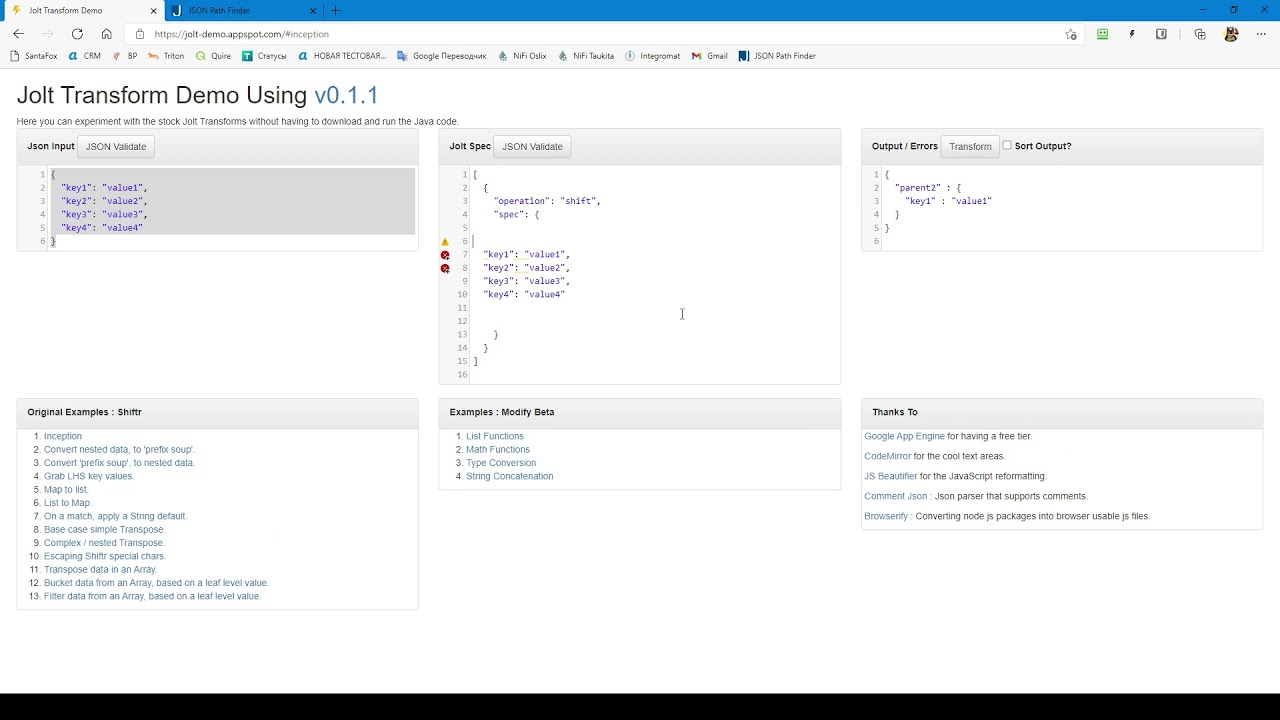Open the JS Beautifier link

[x=891, y=476]
